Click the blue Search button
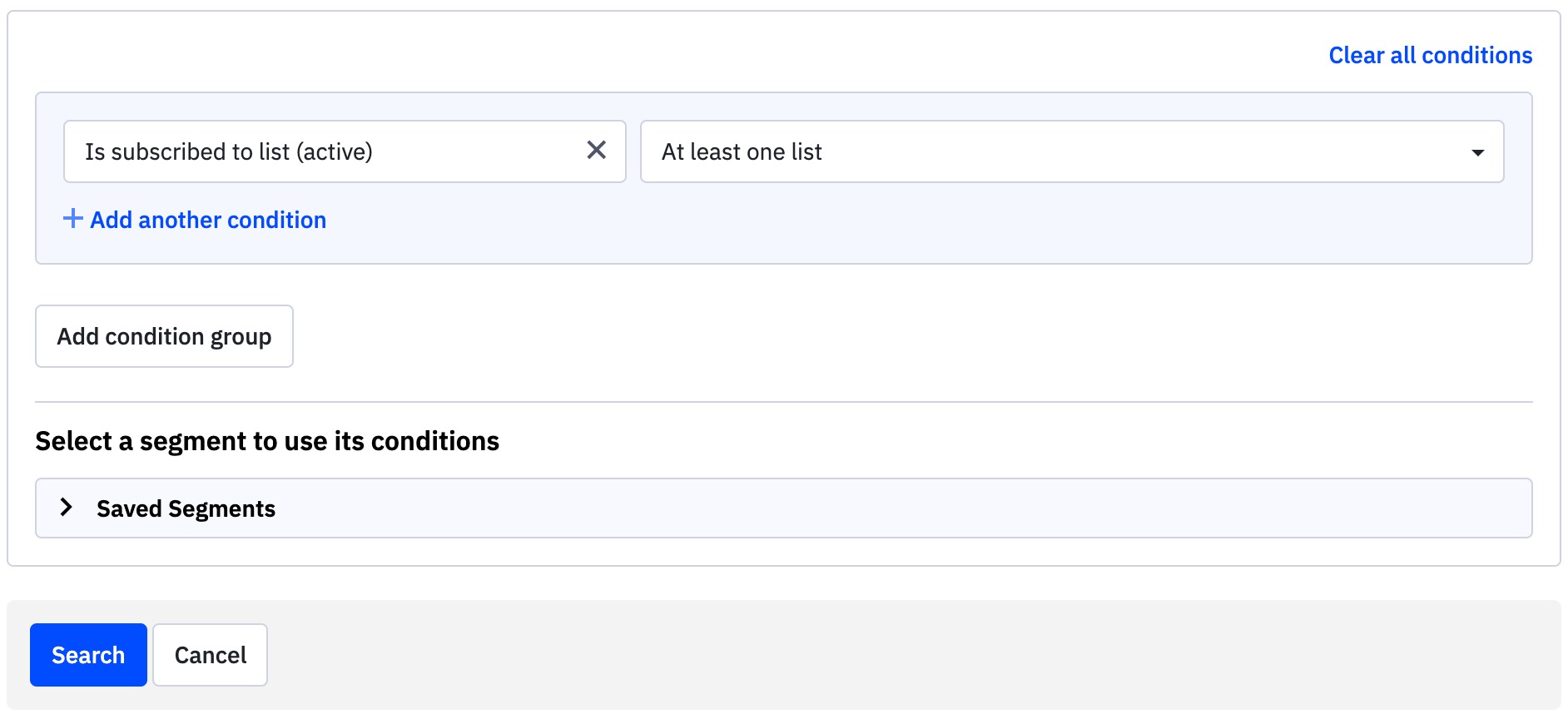Image resolution: width=1568 pixels, height=719 pixels. [87, 654]
